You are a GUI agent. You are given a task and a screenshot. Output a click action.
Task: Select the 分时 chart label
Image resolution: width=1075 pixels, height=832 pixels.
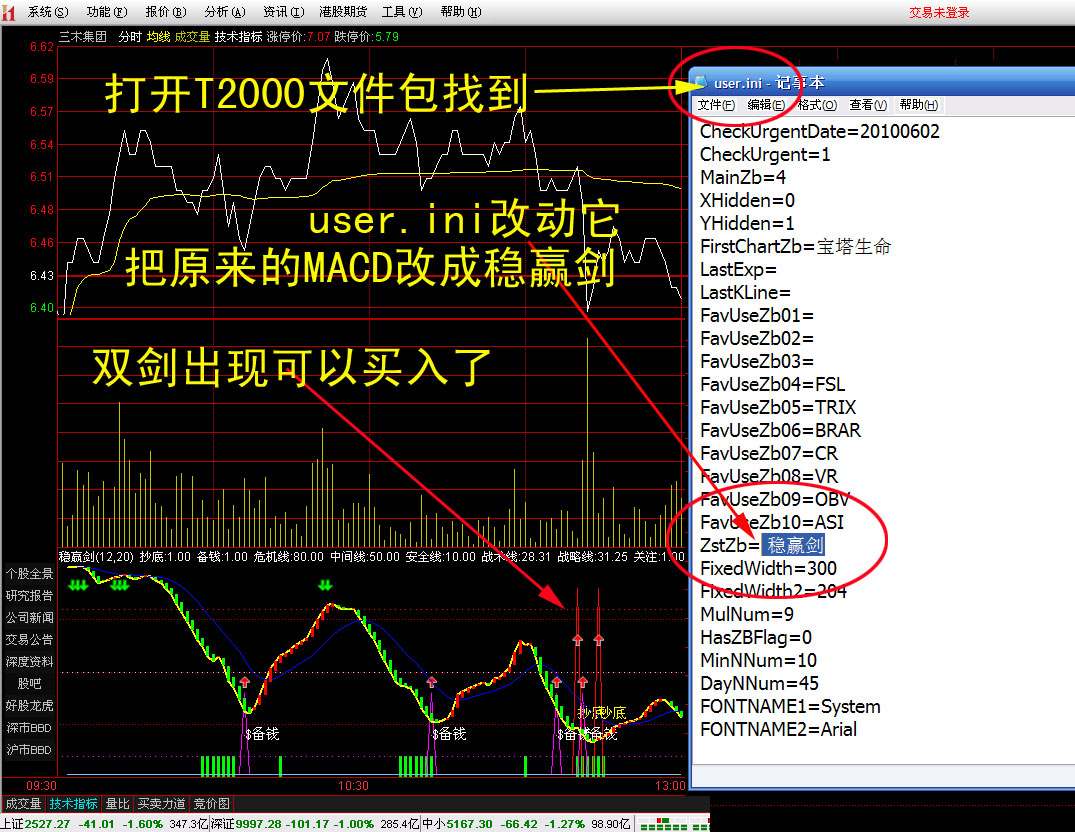pyautogui.click(x=130, y=36)
